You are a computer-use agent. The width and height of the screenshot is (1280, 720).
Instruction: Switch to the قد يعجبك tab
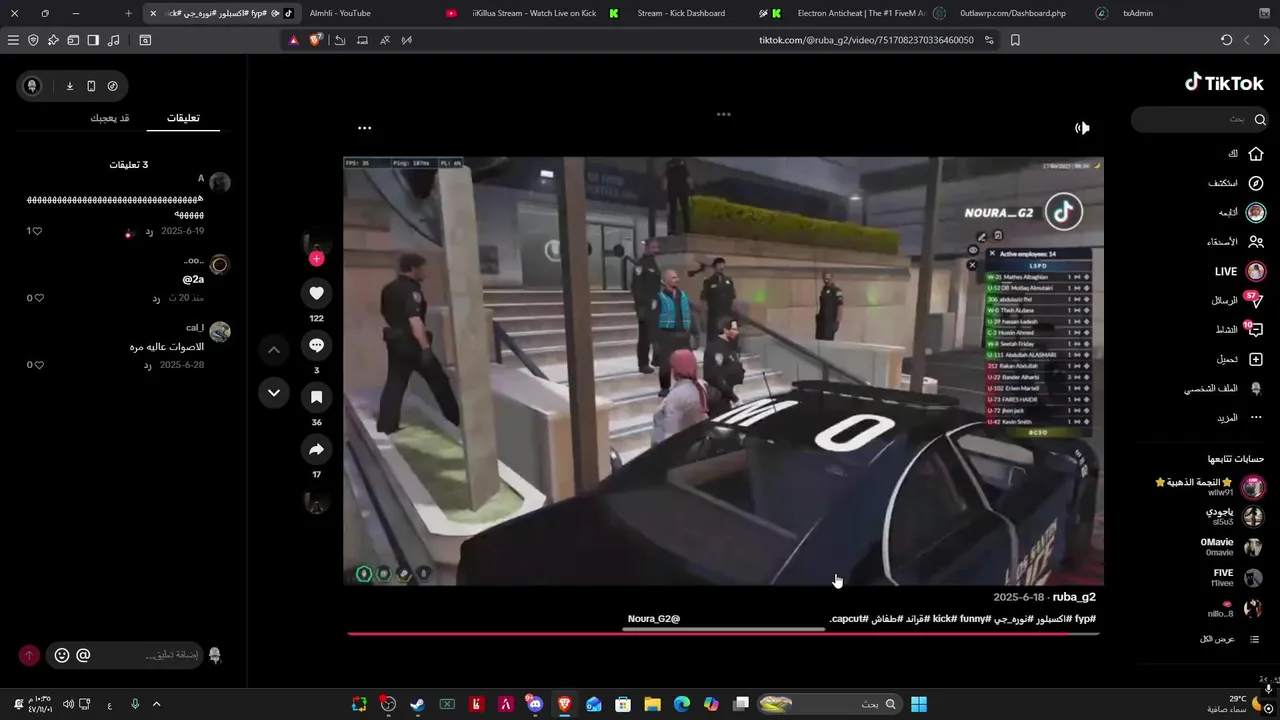[110, 118]
